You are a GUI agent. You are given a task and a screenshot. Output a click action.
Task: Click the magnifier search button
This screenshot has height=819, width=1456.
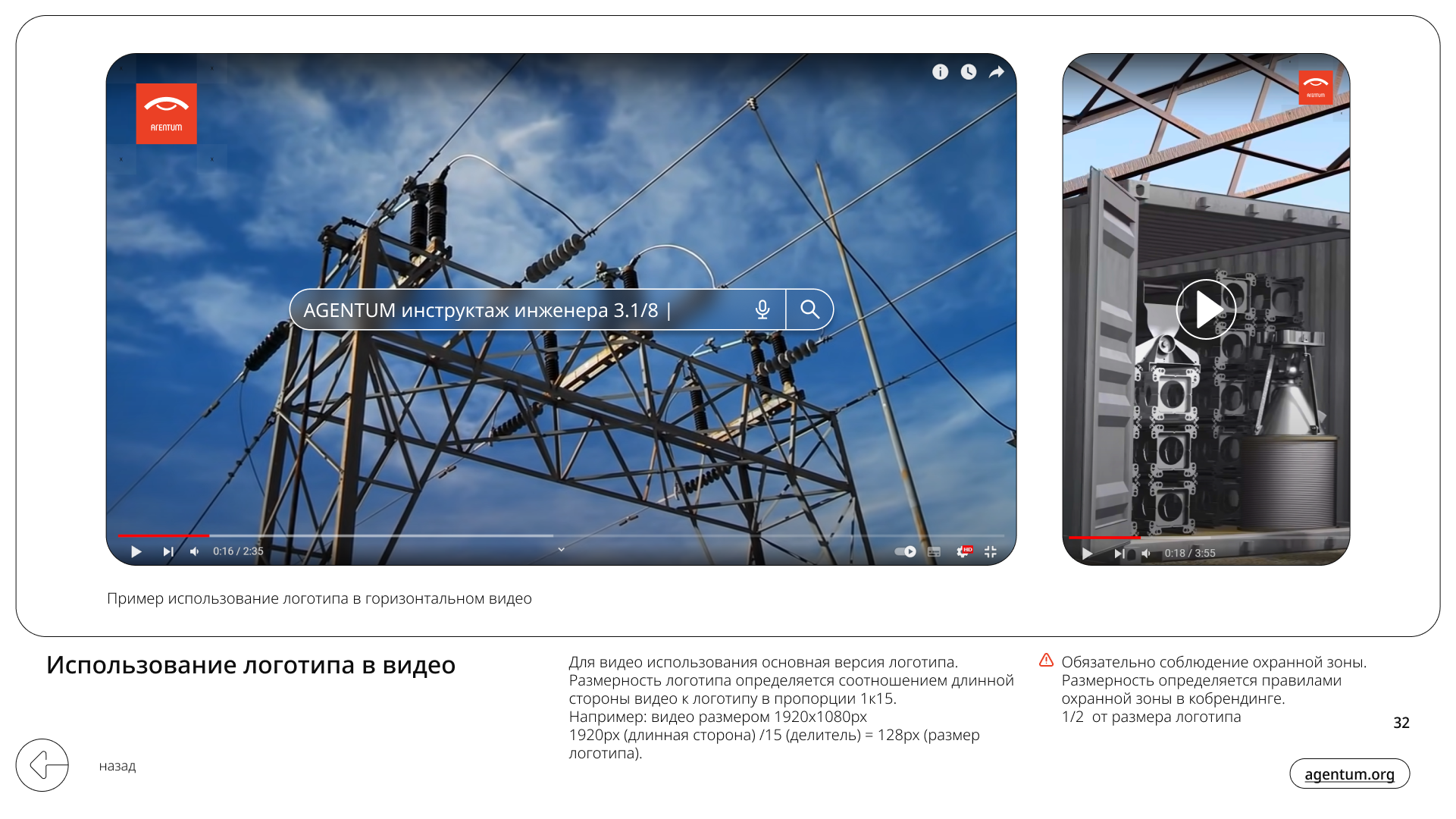pyautogui.click(x=810, y=309)
